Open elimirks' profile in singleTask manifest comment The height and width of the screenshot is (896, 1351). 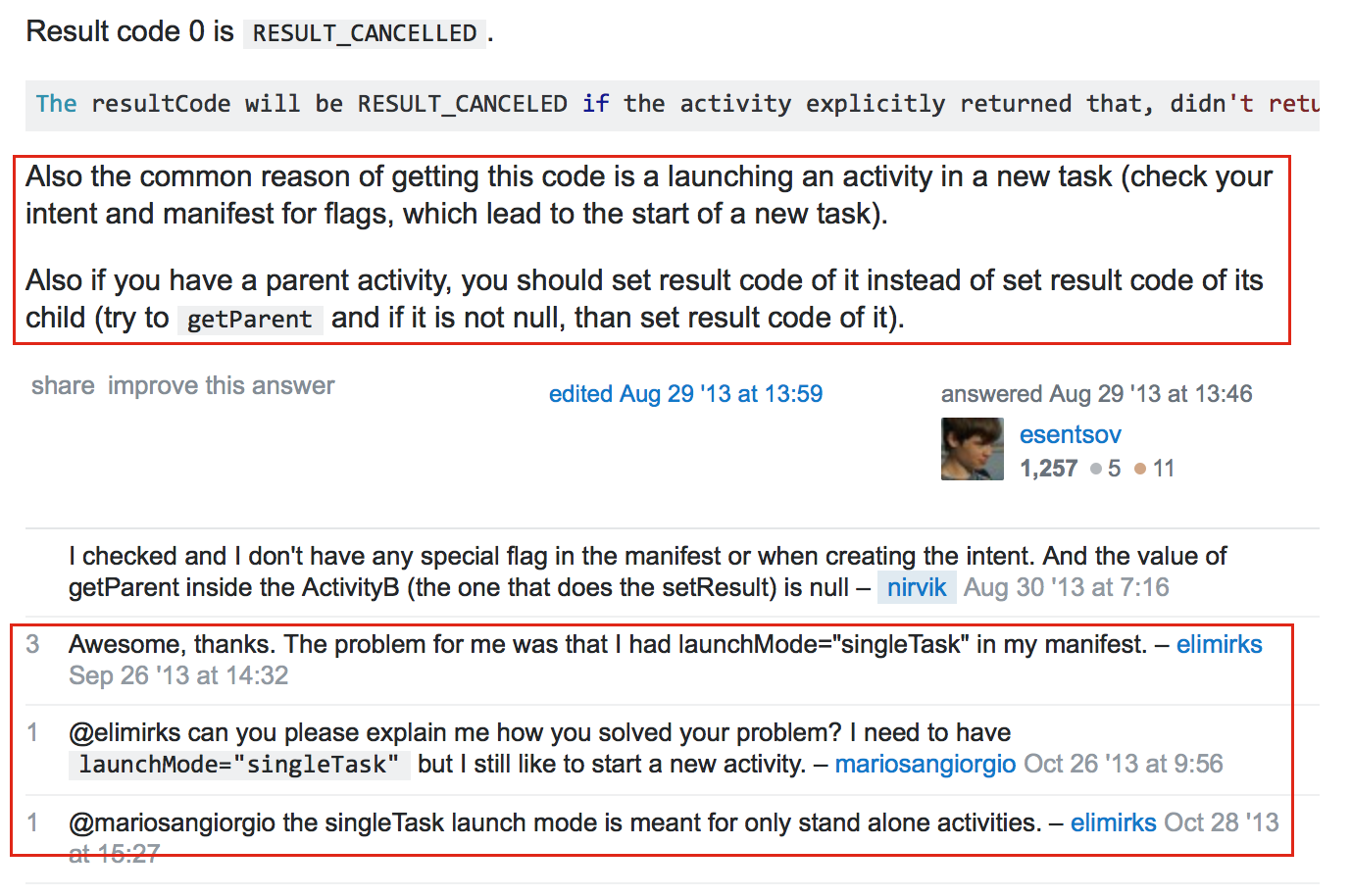pos(1219,644)
